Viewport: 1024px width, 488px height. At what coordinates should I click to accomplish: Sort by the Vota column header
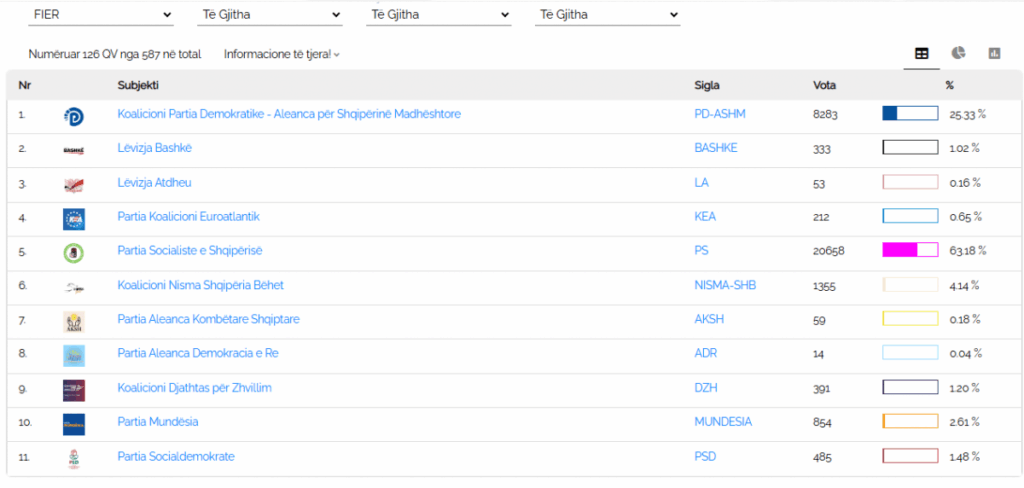825,85
